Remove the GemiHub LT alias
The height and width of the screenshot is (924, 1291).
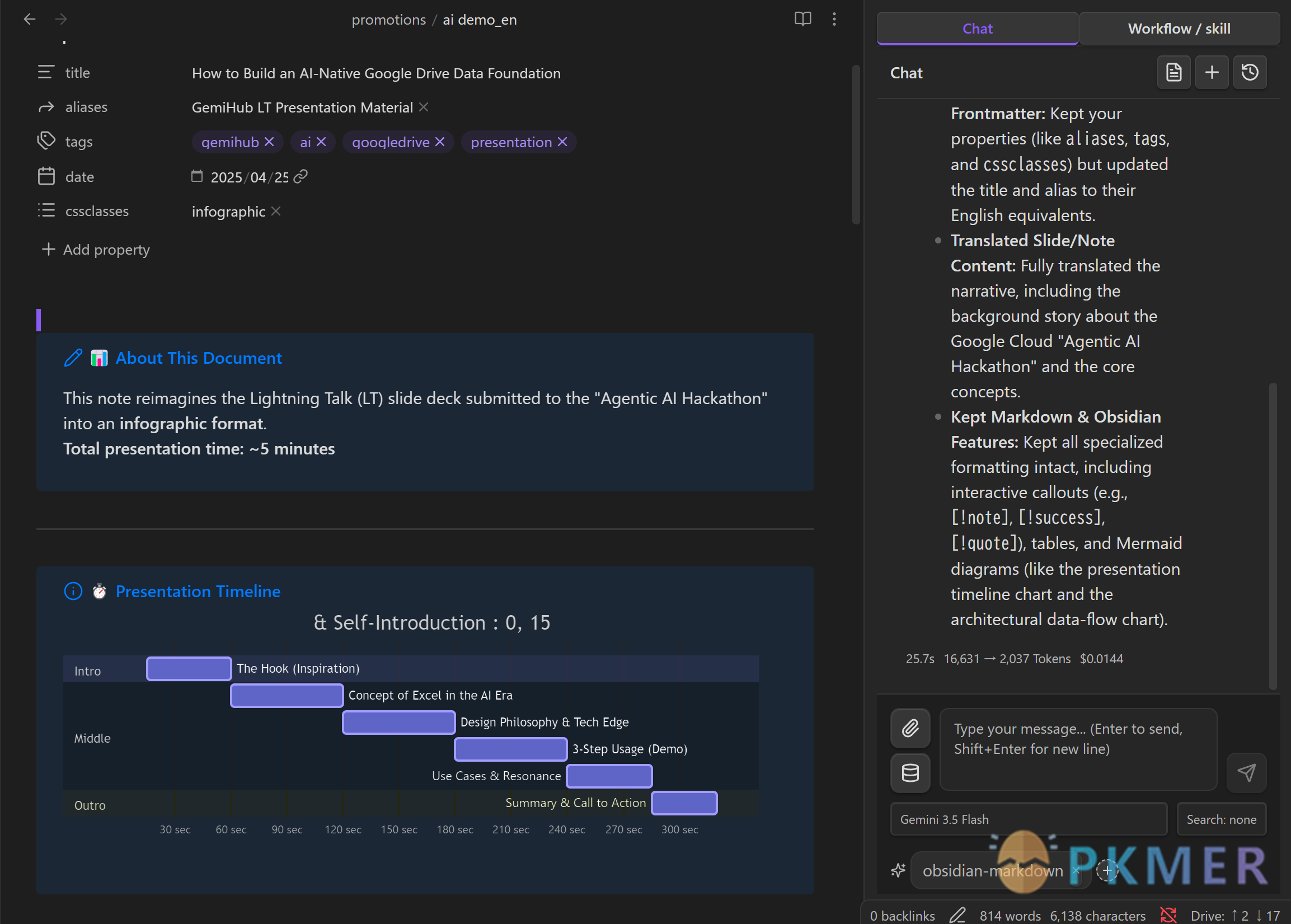click(x=423, y=107)
